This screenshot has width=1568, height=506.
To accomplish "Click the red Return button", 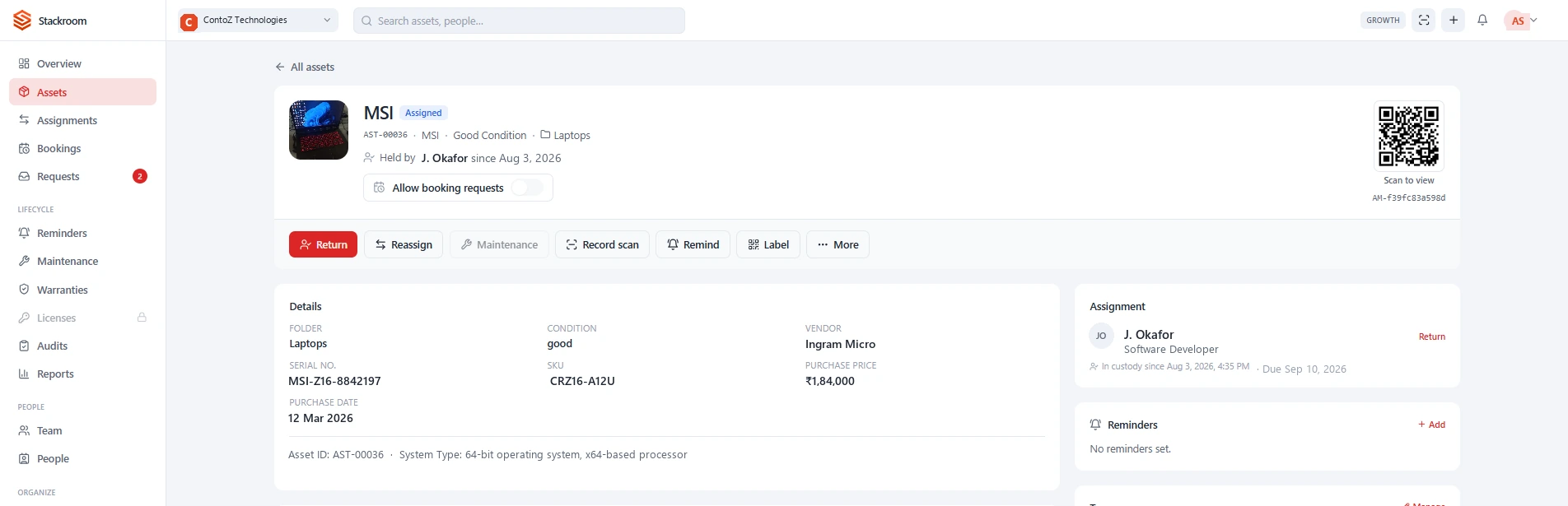I will tap(323, 244).
